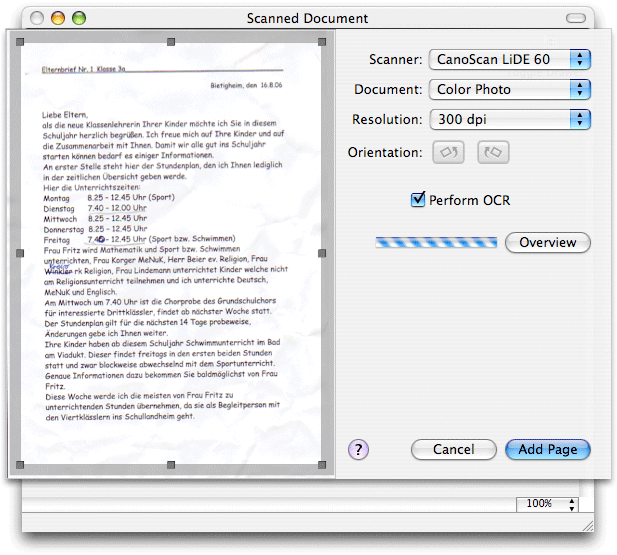Toggle the Perform OCR checkbox
This screenshot has height=555, width=617.
tap(418, 200)
